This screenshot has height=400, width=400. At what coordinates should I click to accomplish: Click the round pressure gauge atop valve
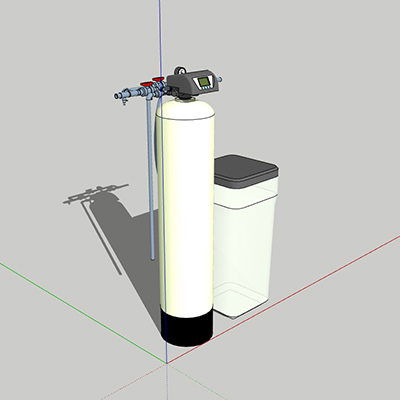[x=181, y=70]
